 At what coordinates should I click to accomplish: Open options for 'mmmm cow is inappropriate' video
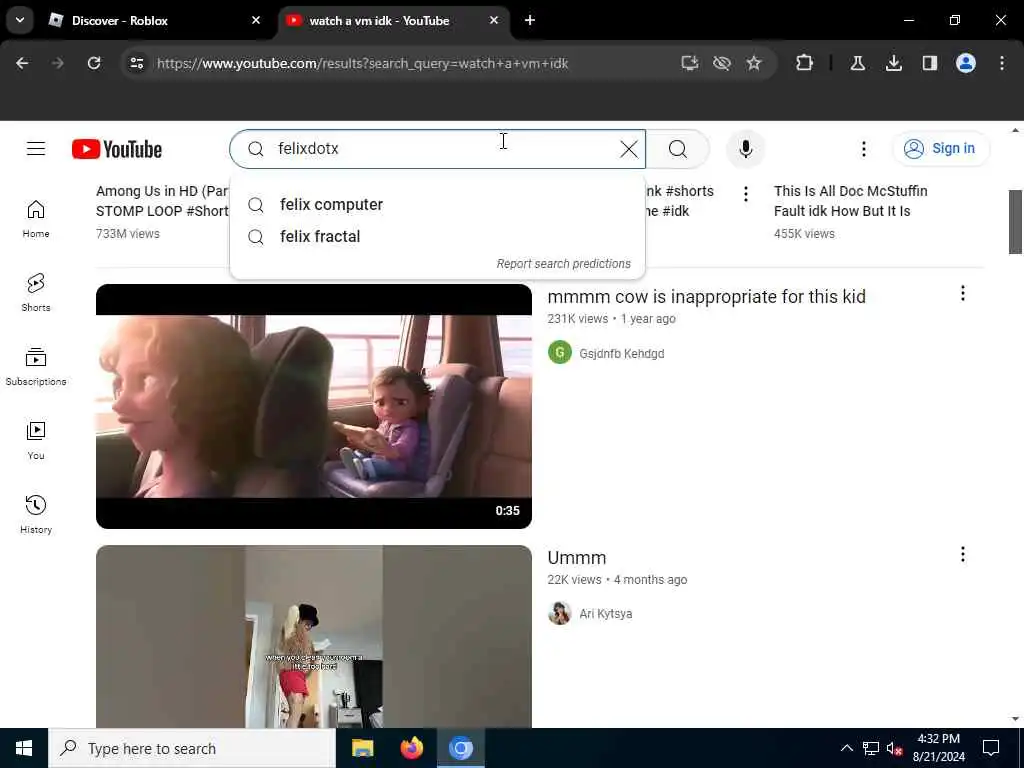[x=963, y=293]
